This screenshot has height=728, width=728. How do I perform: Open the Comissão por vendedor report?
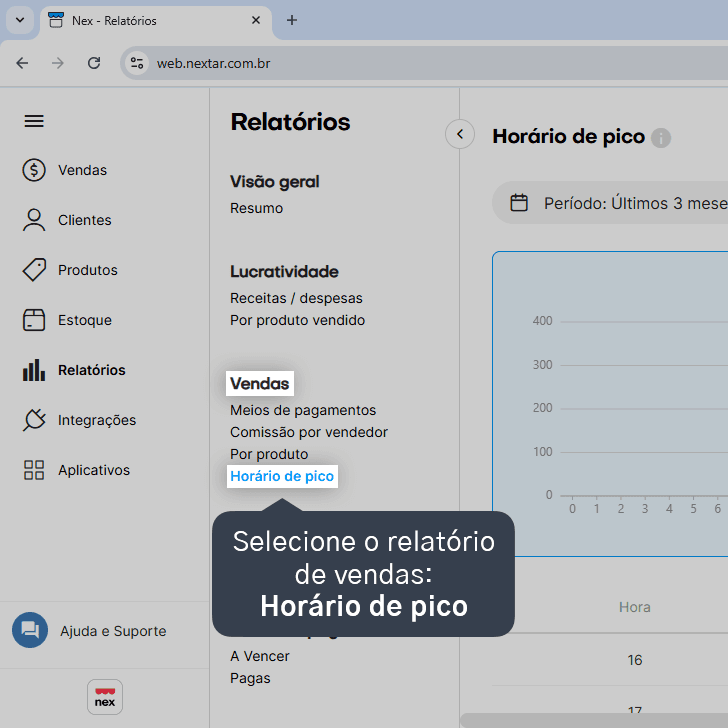309,432
